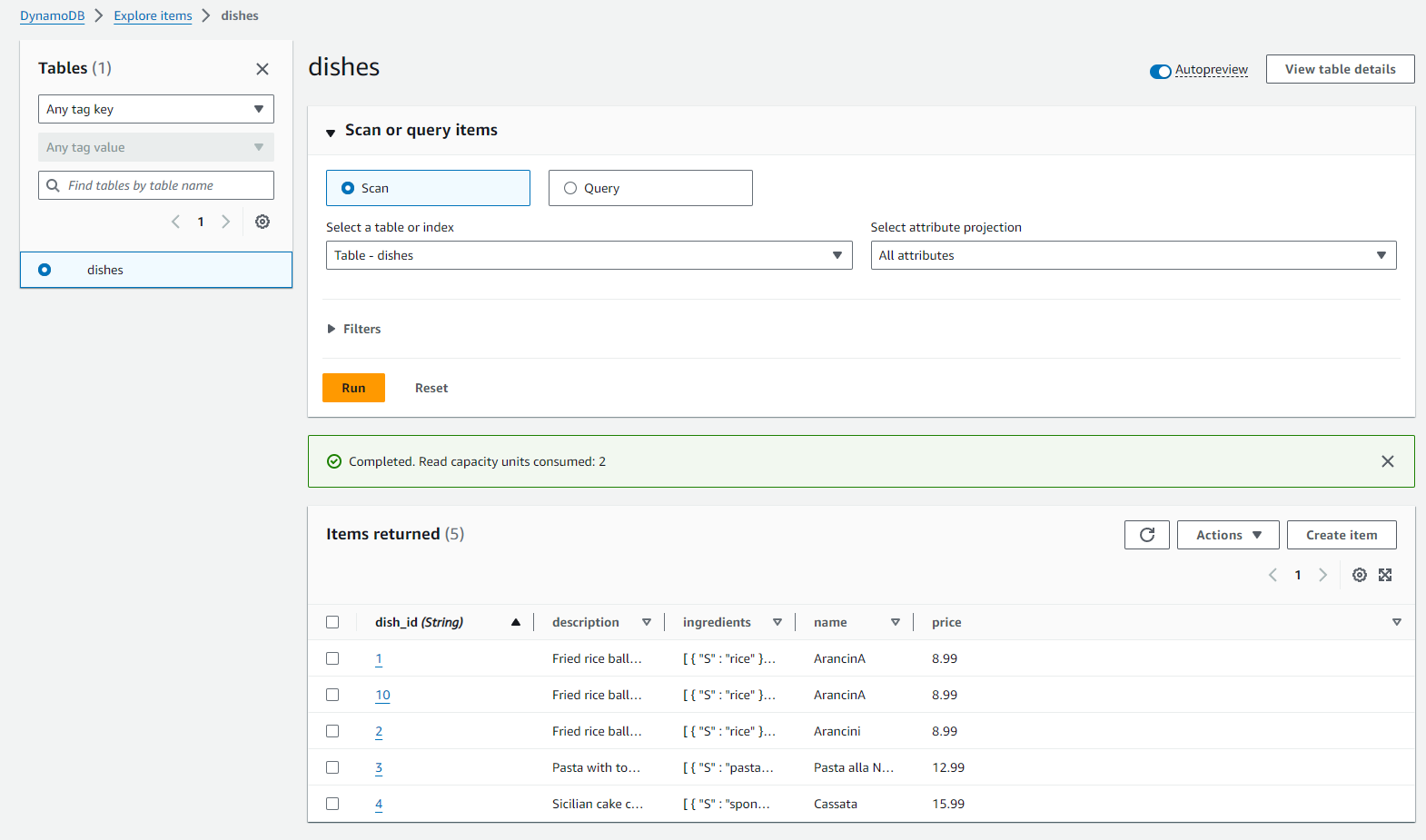Go to previous page of items returned
The width and height of the screenshot is (1426, 840).
click(x=1273, y=575)
